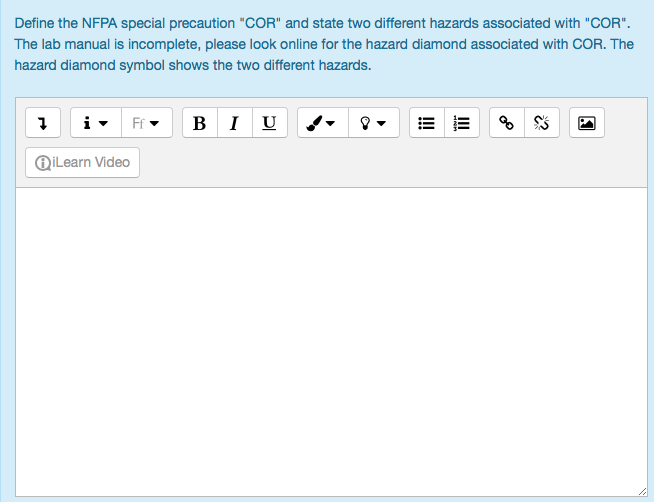Click the question text starting 'Define the NFPA'
This screenshot has width=654, height=502.
(x=324, y=44)
